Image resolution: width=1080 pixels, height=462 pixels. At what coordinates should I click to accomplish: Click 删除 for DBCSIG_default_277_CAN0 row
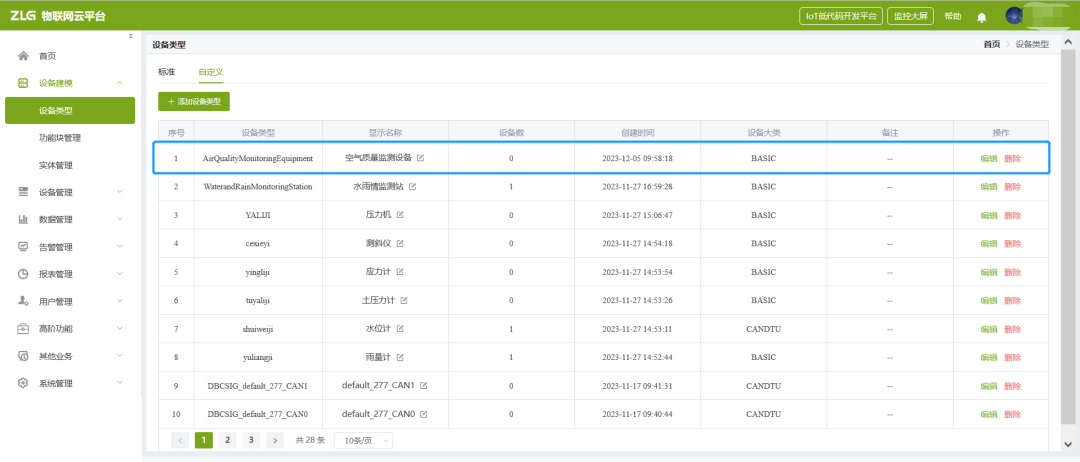click(x=1012, y=414)
